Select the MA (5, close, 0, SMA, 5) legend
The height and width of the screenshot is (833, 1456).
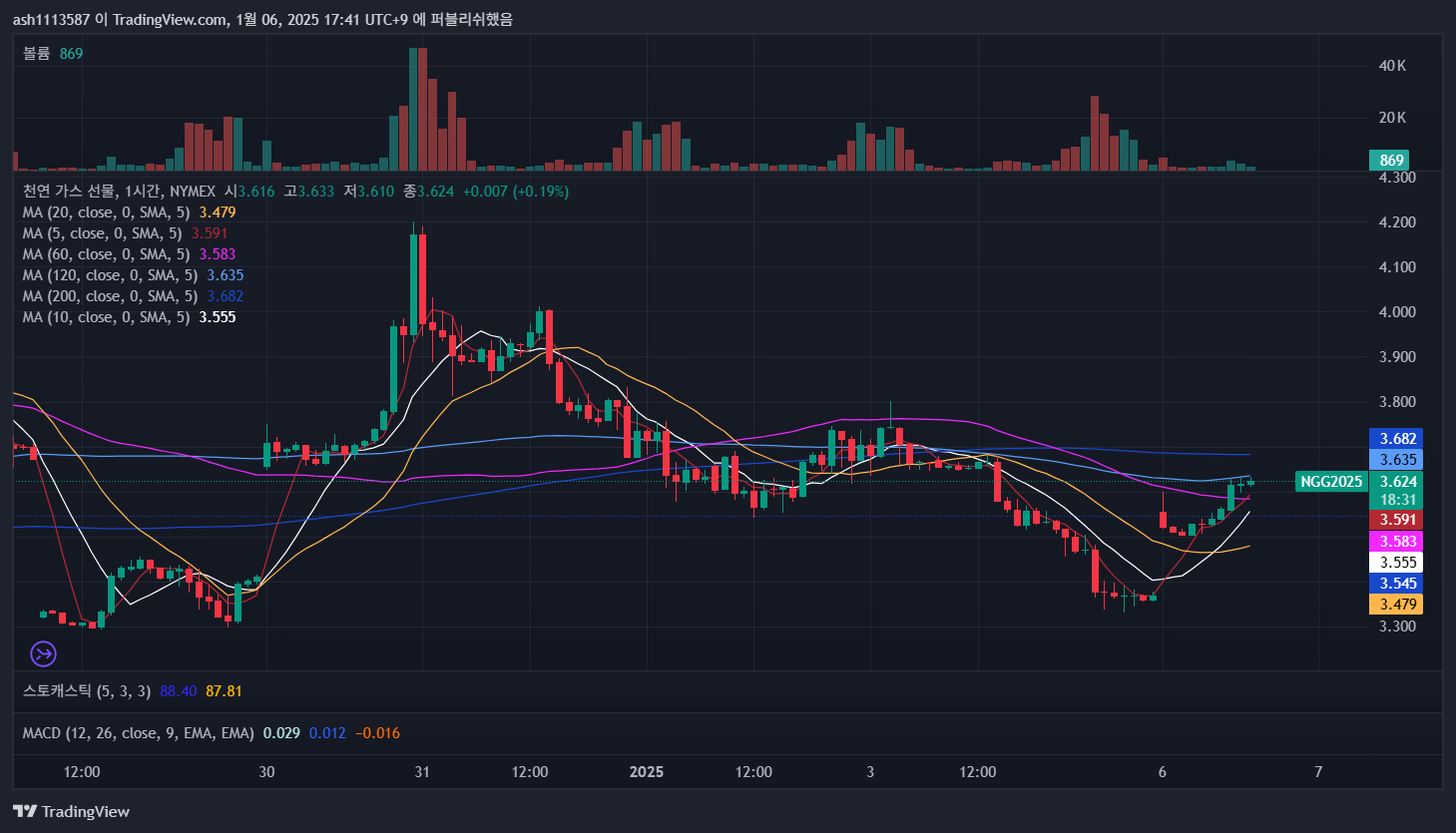tap(102, 233)
